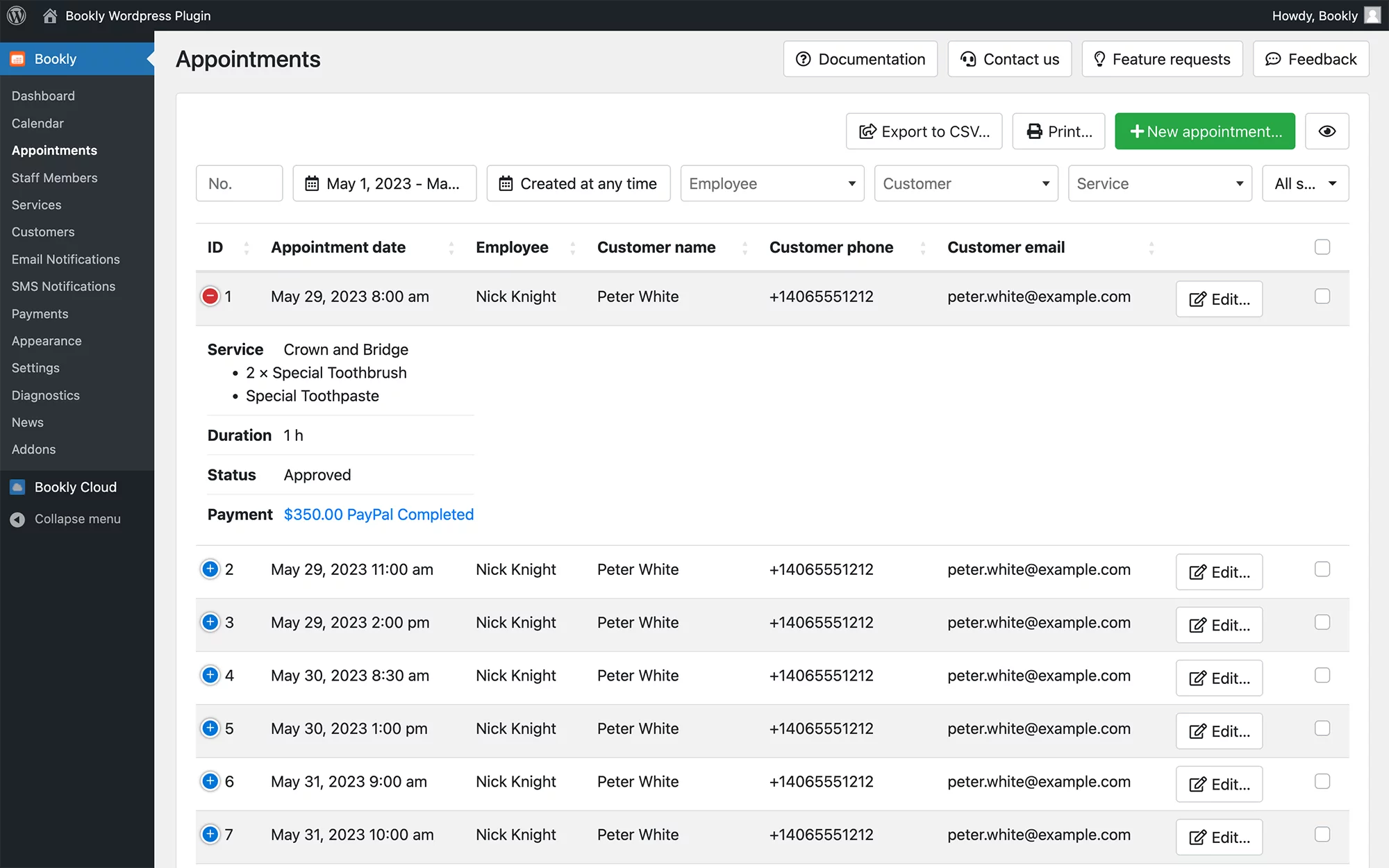This screenshot has height=868, width=1389.
Task: Click the Contact us button
Action: 1010,59
